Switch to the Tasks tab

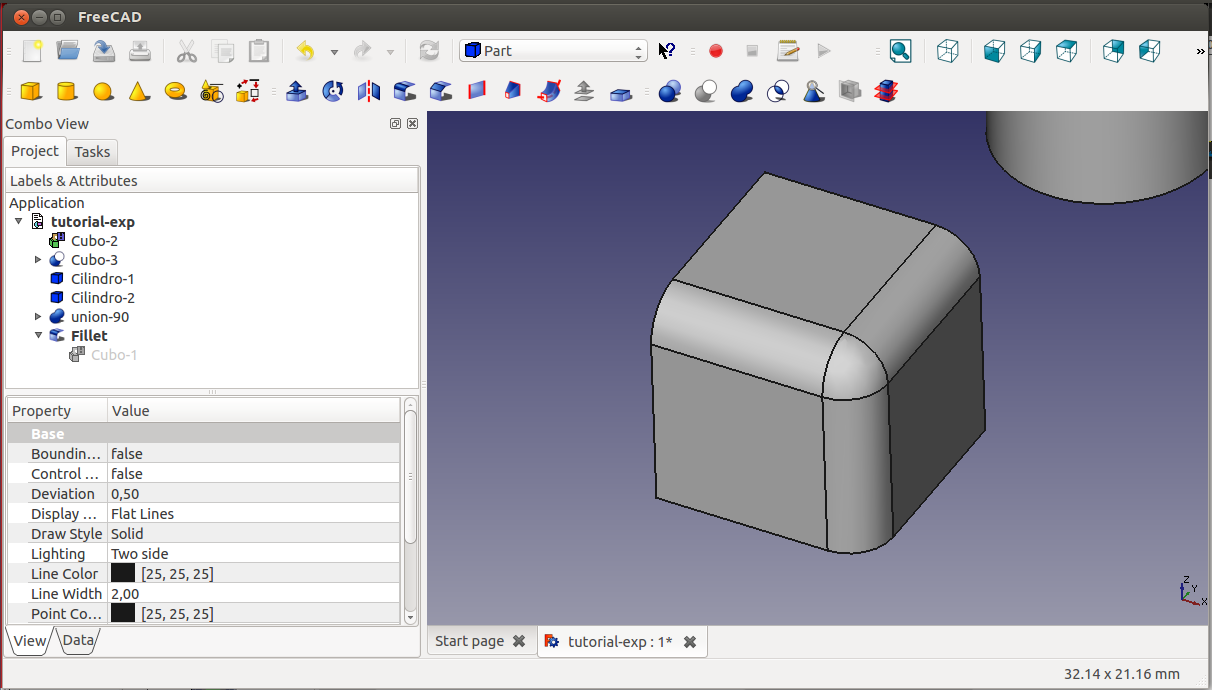pyautogui.click(x=92, y=152)
